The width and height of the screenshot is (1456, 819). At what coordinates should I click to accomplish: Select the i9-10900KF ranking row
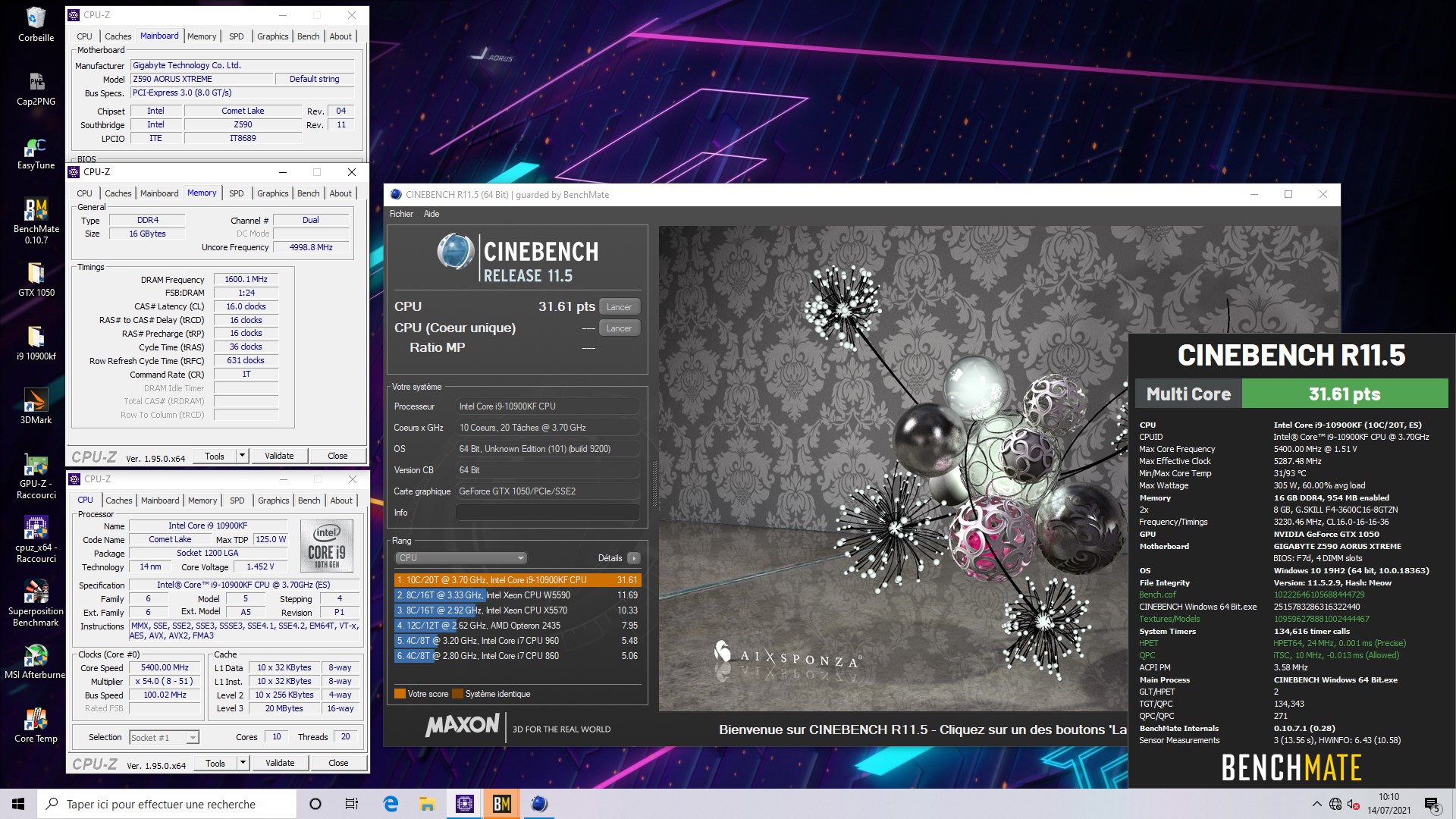pyautogui.click(x=518, y=580)
